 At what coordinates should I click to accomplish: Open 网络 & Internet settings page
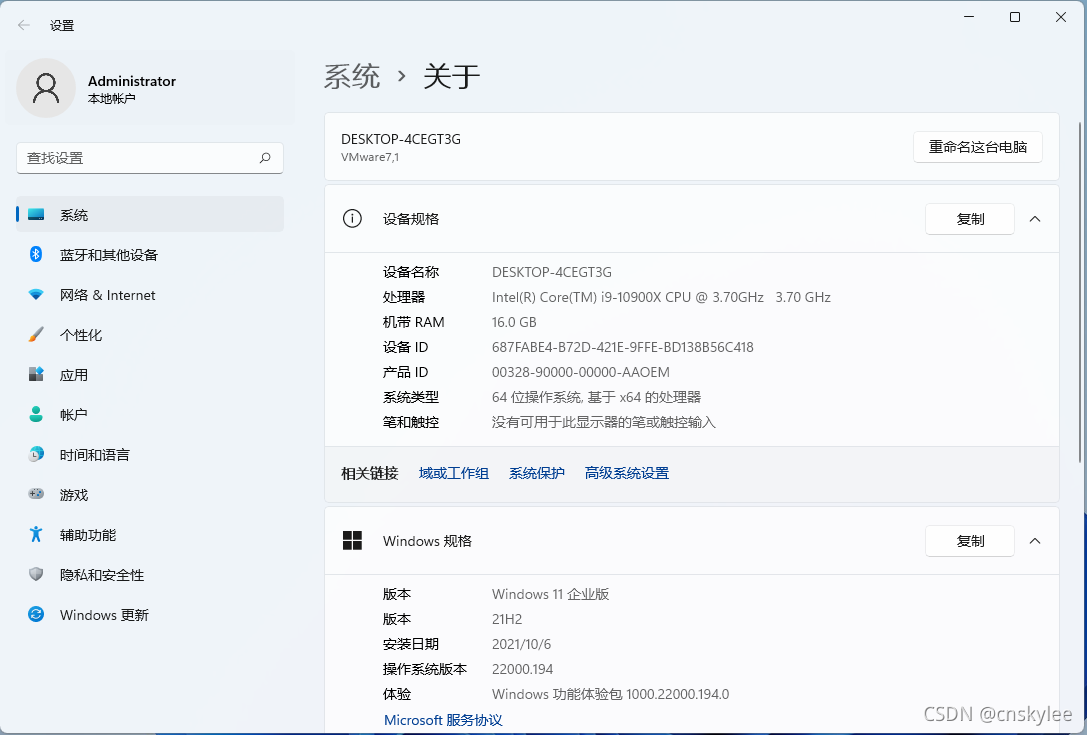pyautogui.click(x=150, y=295)
